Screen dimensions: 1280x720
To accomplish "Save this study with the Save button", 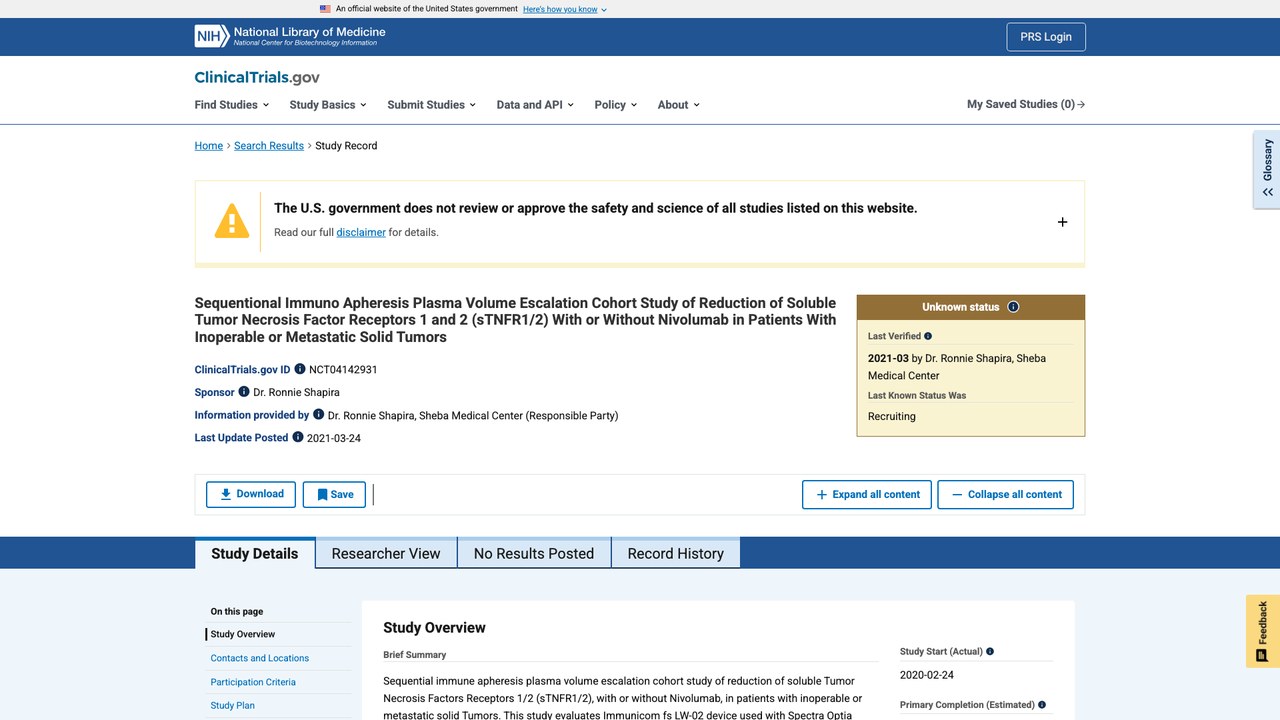I will pos(334,494).
